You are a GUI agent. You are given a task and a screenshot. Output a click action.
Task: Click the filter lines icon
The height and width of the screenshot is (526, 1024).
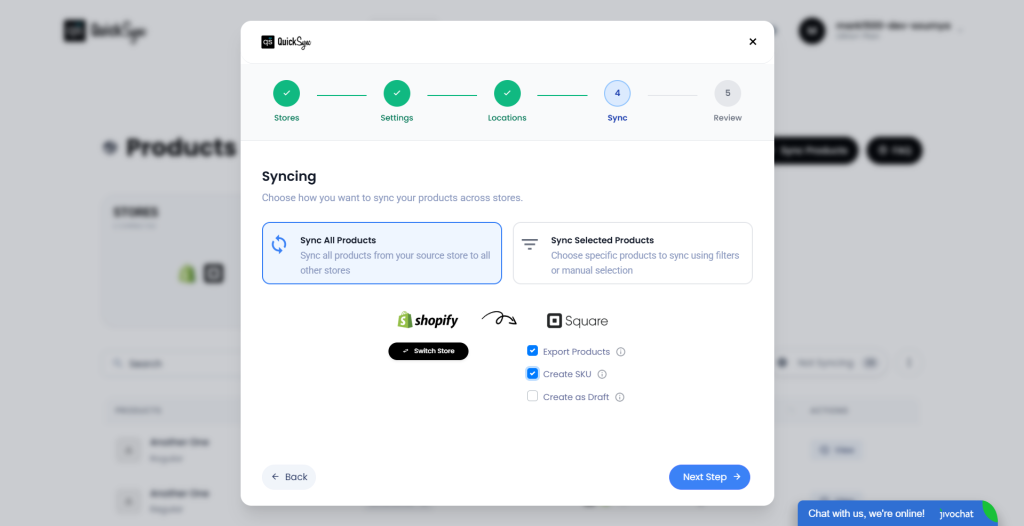(x=530, y=244)
